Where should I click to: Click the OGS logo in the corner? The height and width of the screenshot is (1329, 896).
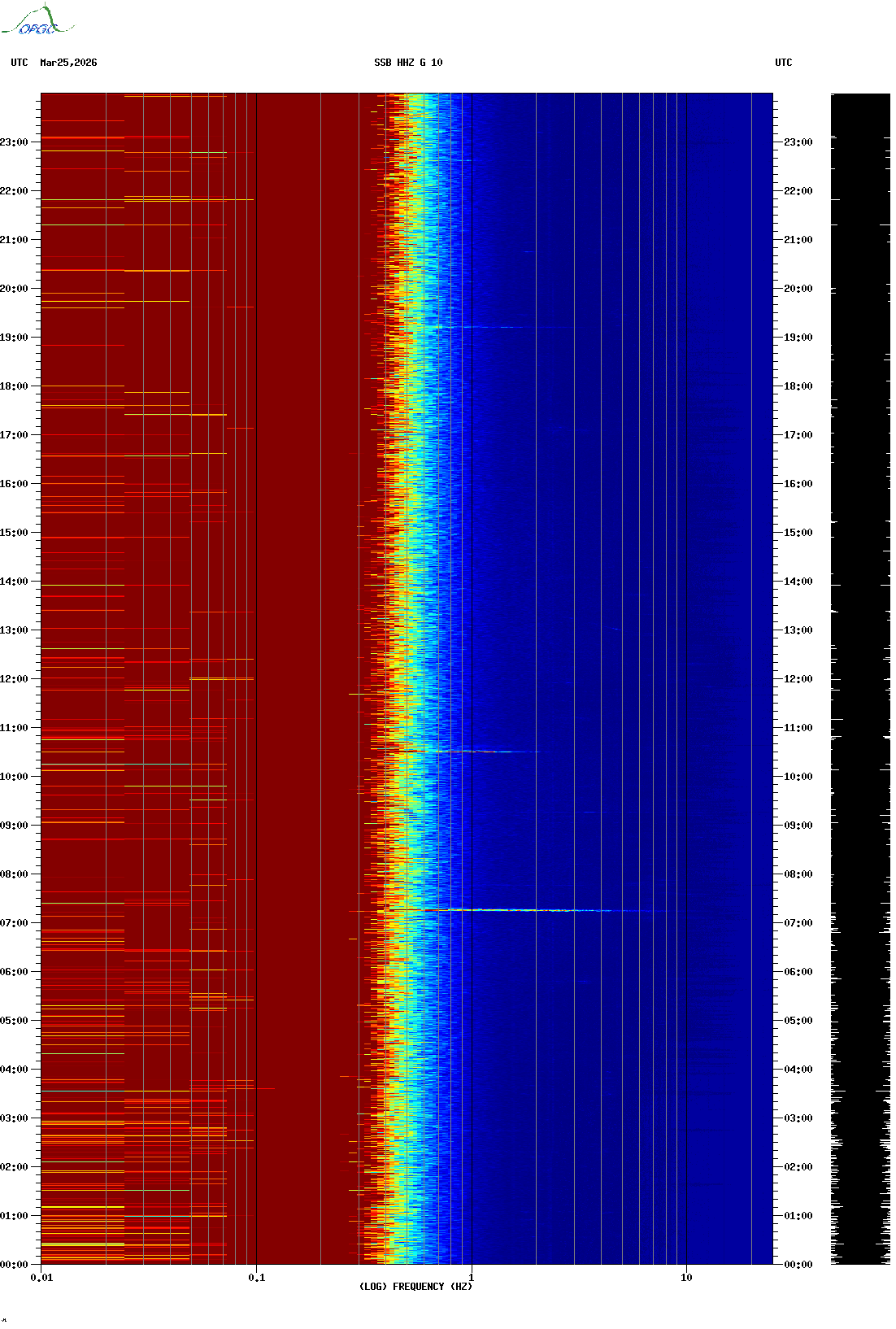click(x=37, y=21)
